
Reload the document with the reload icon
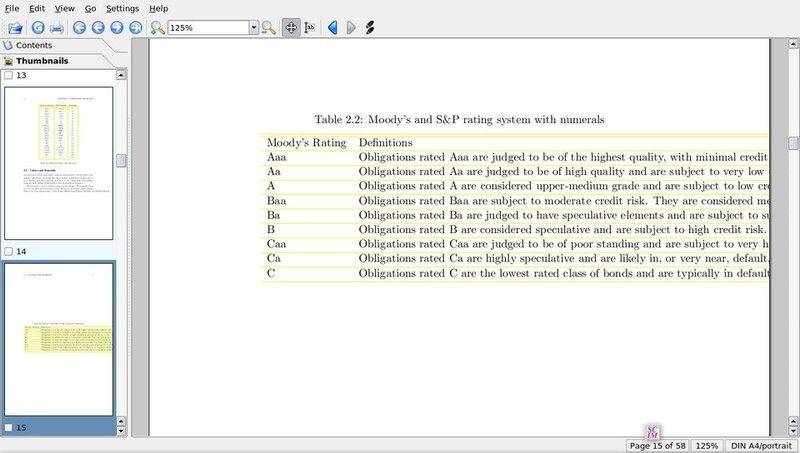38,28
